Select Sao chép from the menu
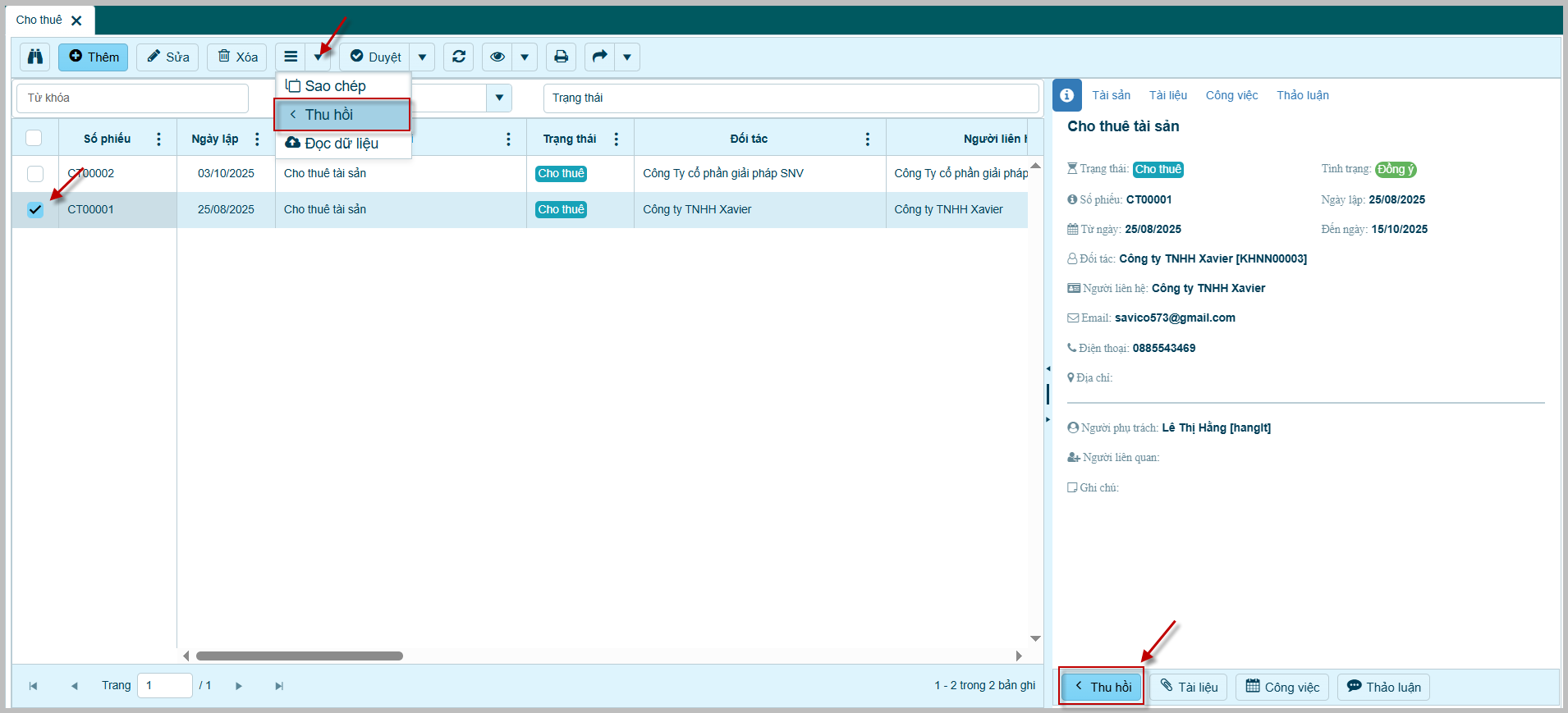Viewport: 1568px width, 713px height. tap(335, 86)
